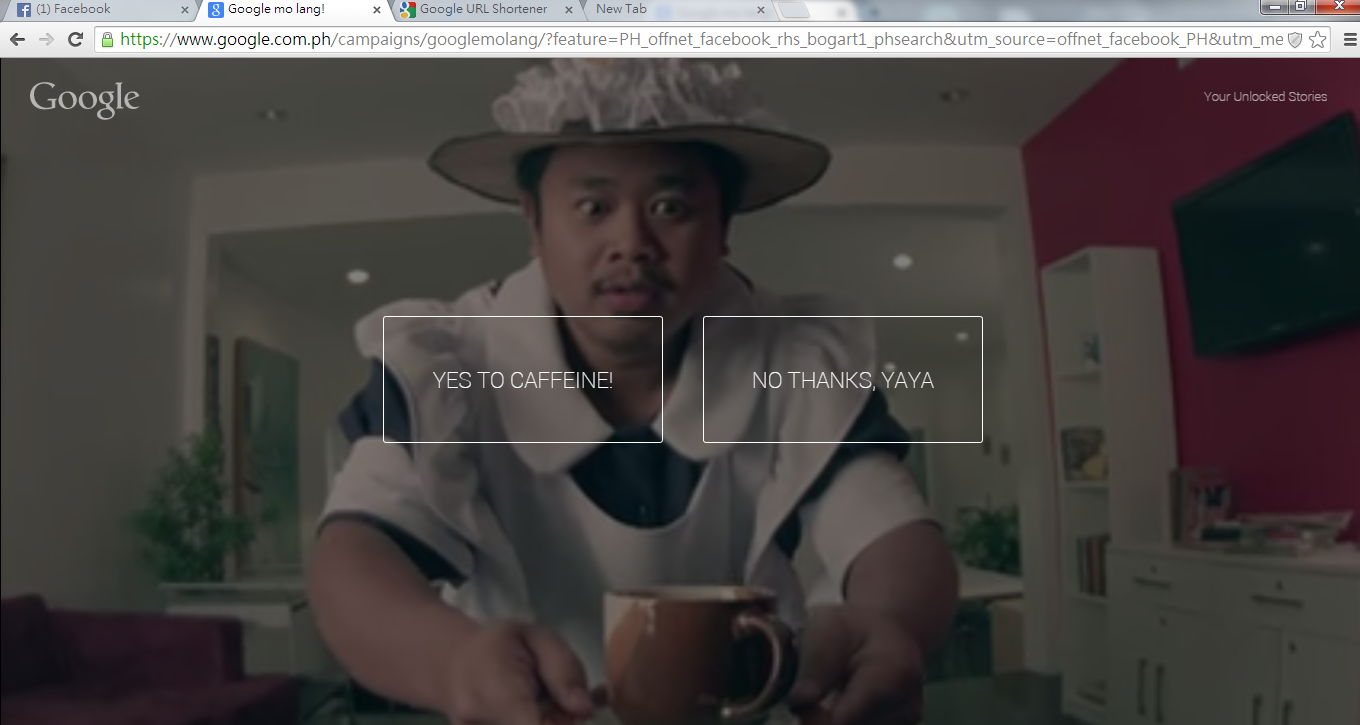Click the Google favicon on active tab
The image size is (1360, 725).
pyautogui.click(x=216, y=10)
